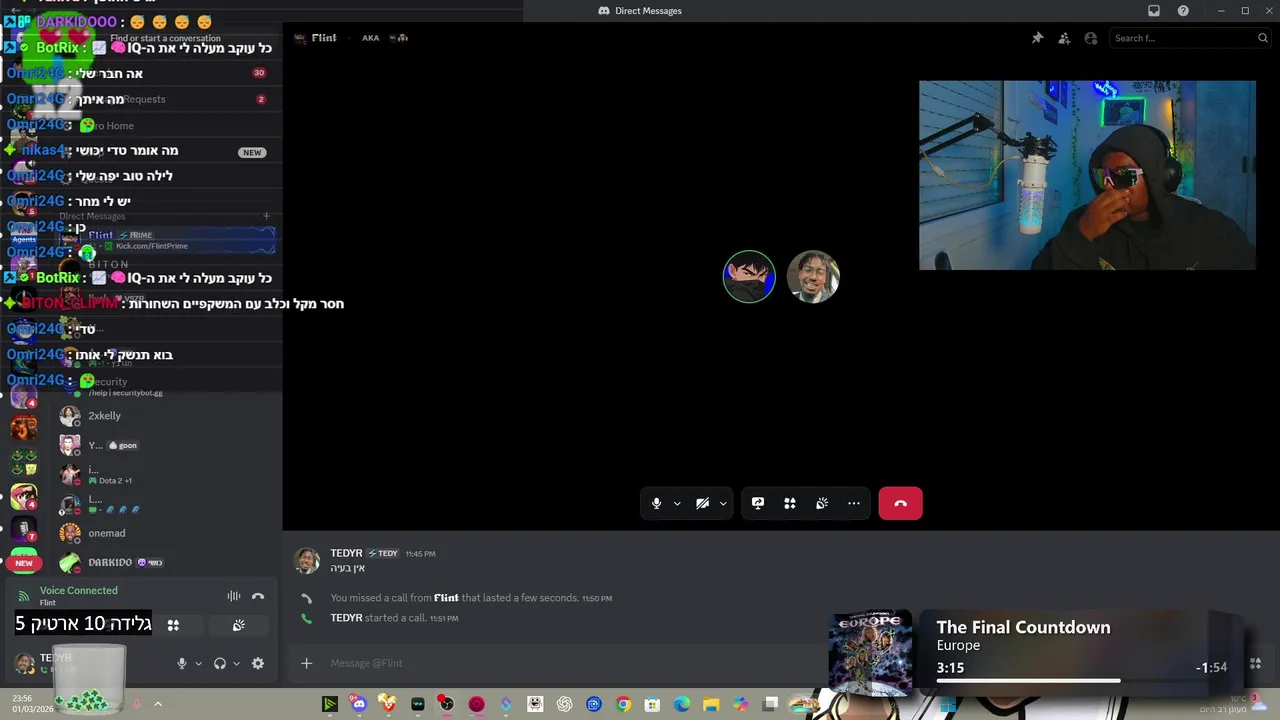
Task: Show user profile icon in header
Action: [1091, 38]
